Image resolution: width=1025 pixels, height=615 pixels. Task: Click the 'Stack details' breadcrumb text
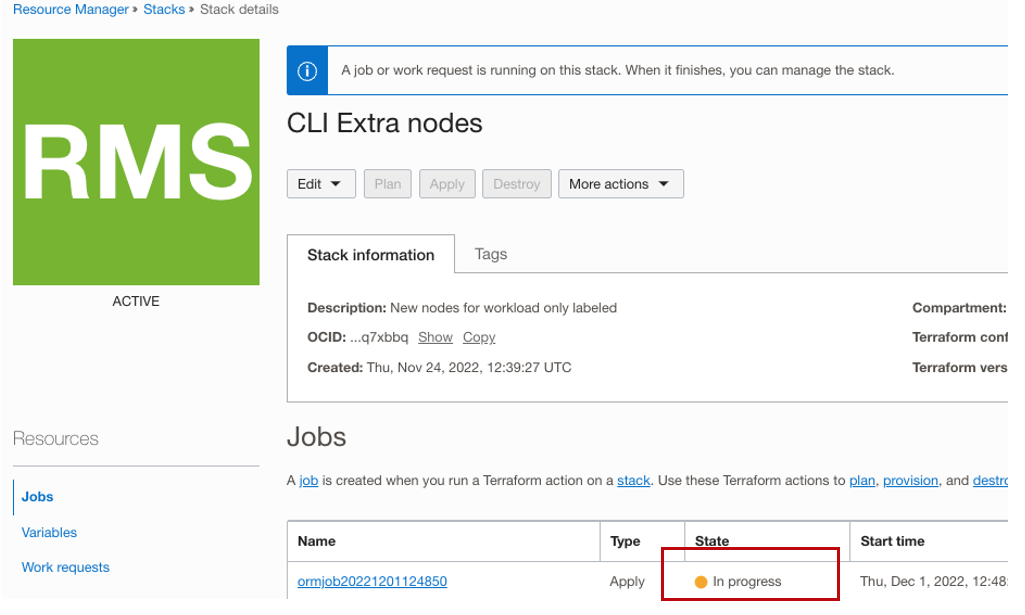(239, 10)
